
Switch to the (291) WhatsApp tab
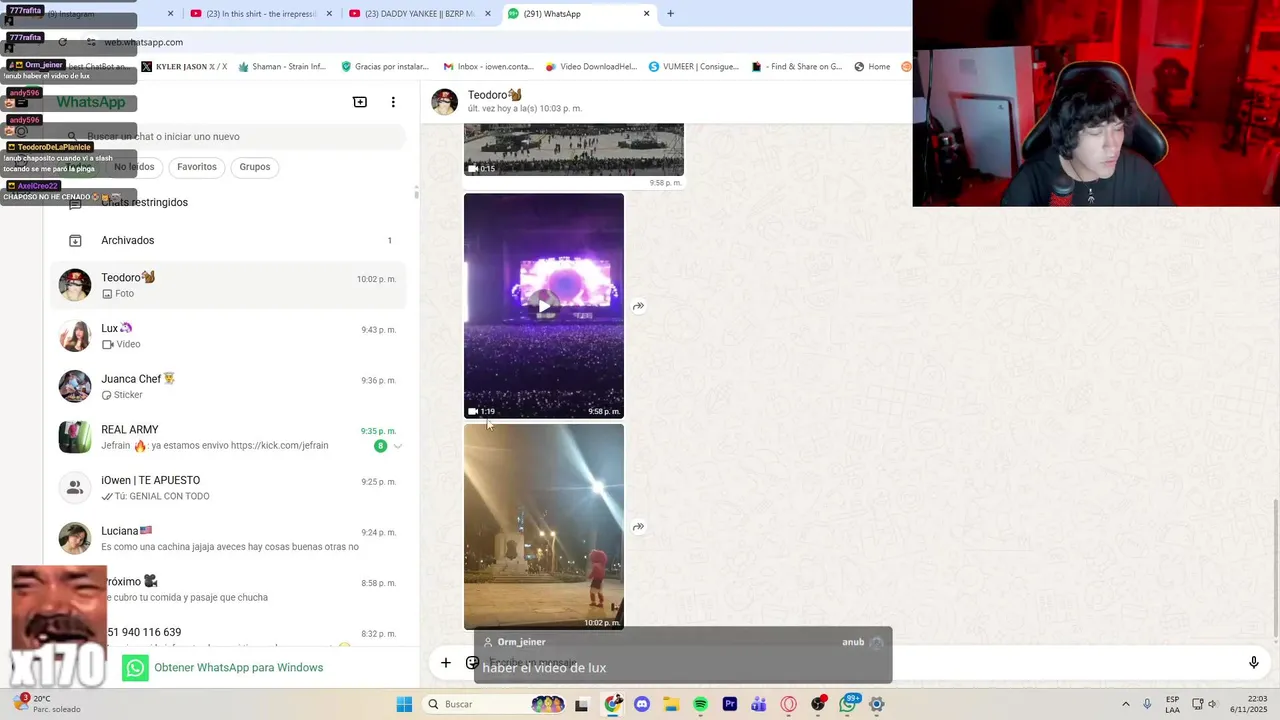[579, 14]
